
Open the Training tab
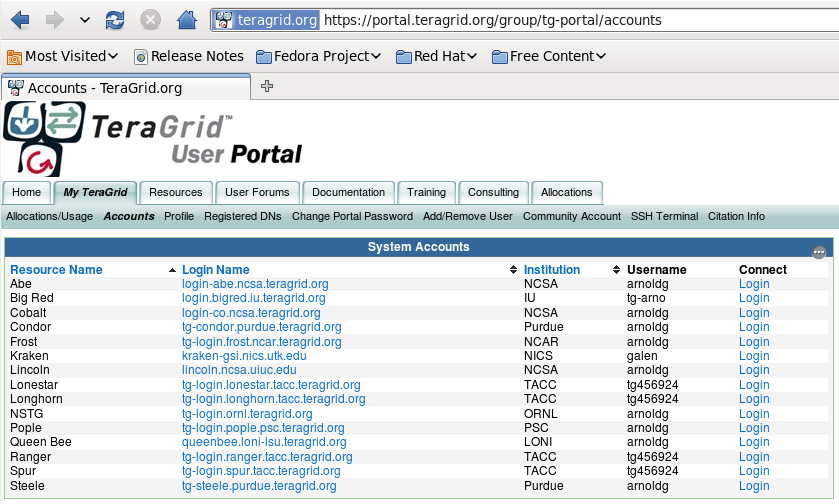pos(426,193)
